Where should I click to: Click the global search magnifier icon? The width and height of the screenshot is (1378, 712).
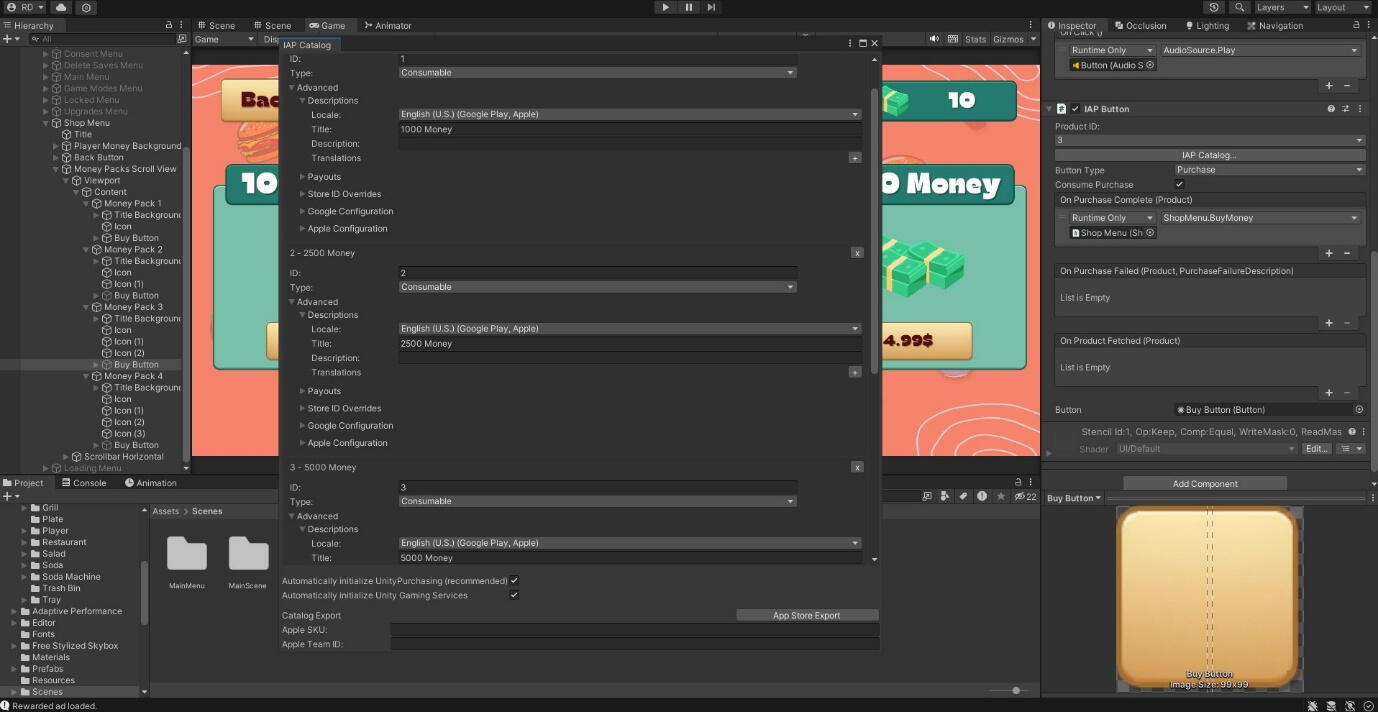[x=1240, y=7]
